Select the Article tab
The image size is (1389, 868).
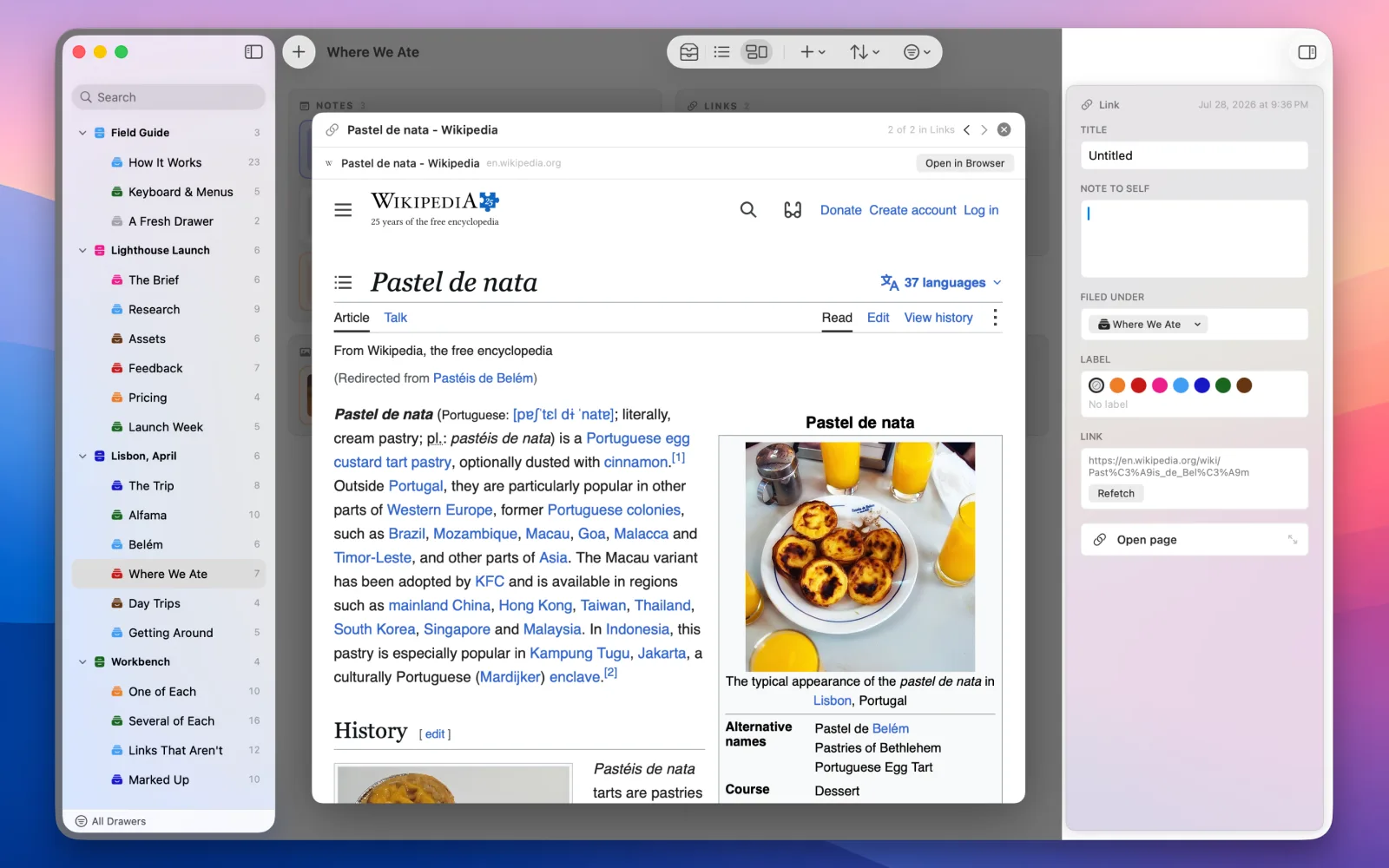pyautogui.click(x=352, y=318)
